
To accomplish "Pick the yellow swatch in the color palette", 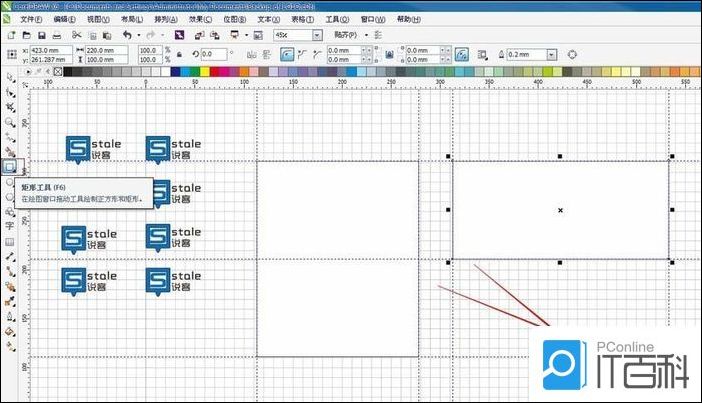I will coord(205,71).
